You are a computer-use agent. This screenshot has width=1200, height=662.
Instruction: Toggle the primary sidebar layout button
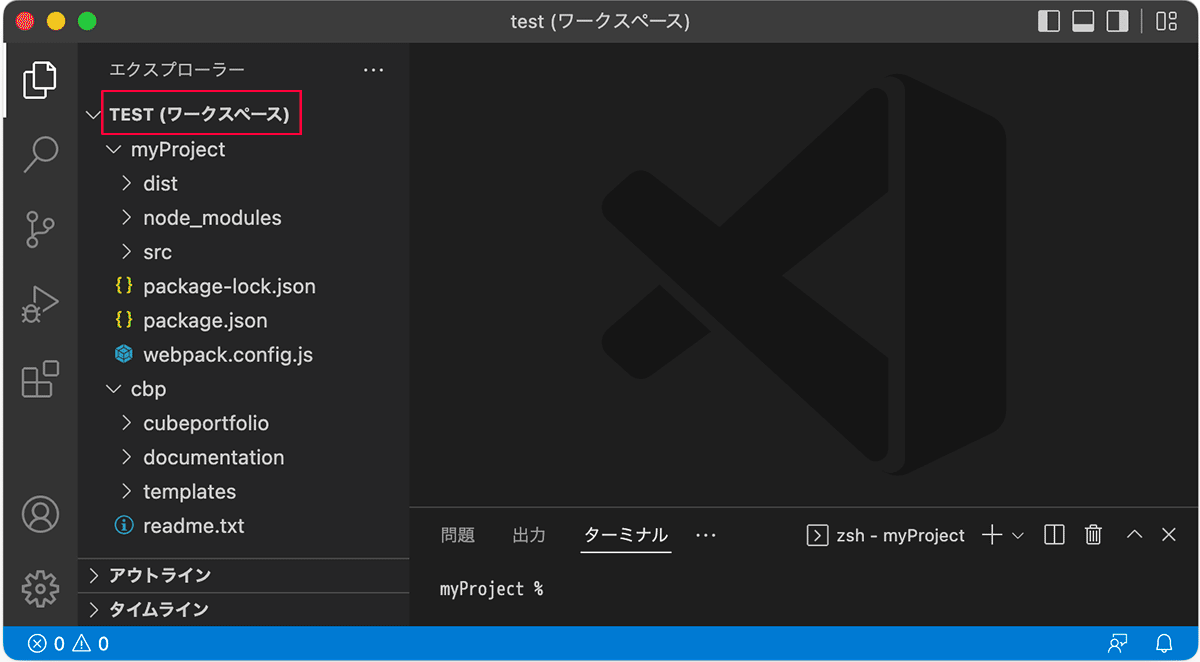[x=1049, y=21]
